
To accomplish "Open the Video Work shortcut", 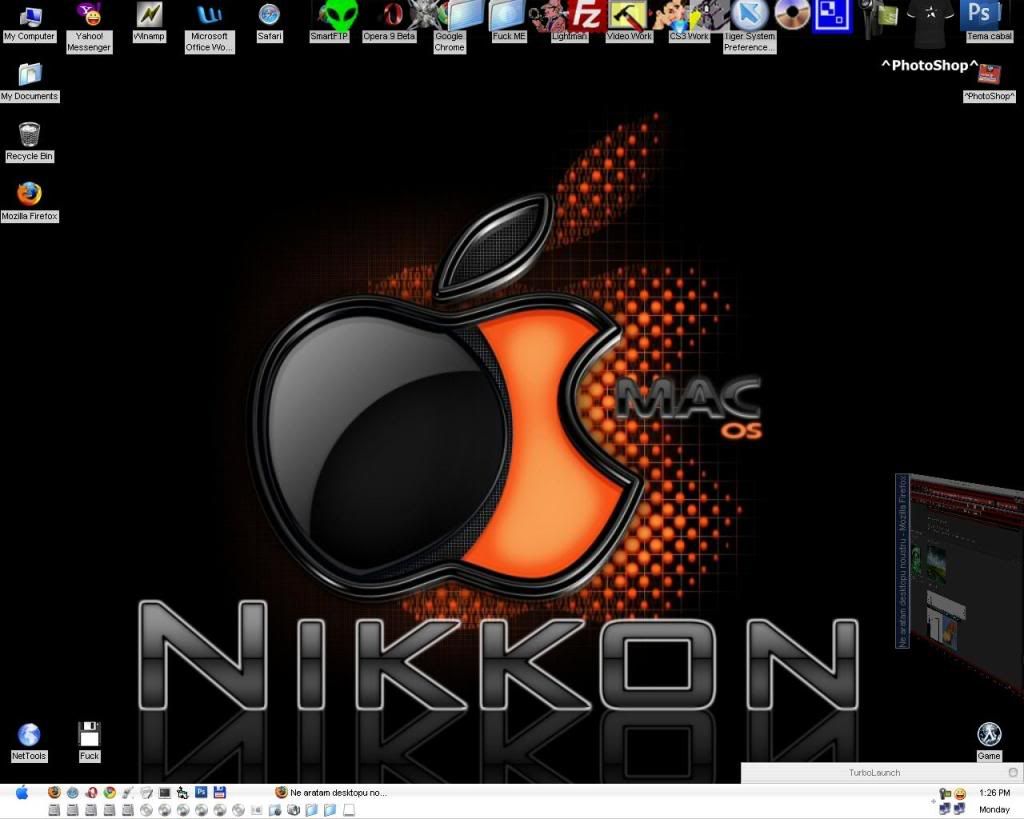I will [x=629, y=23].
